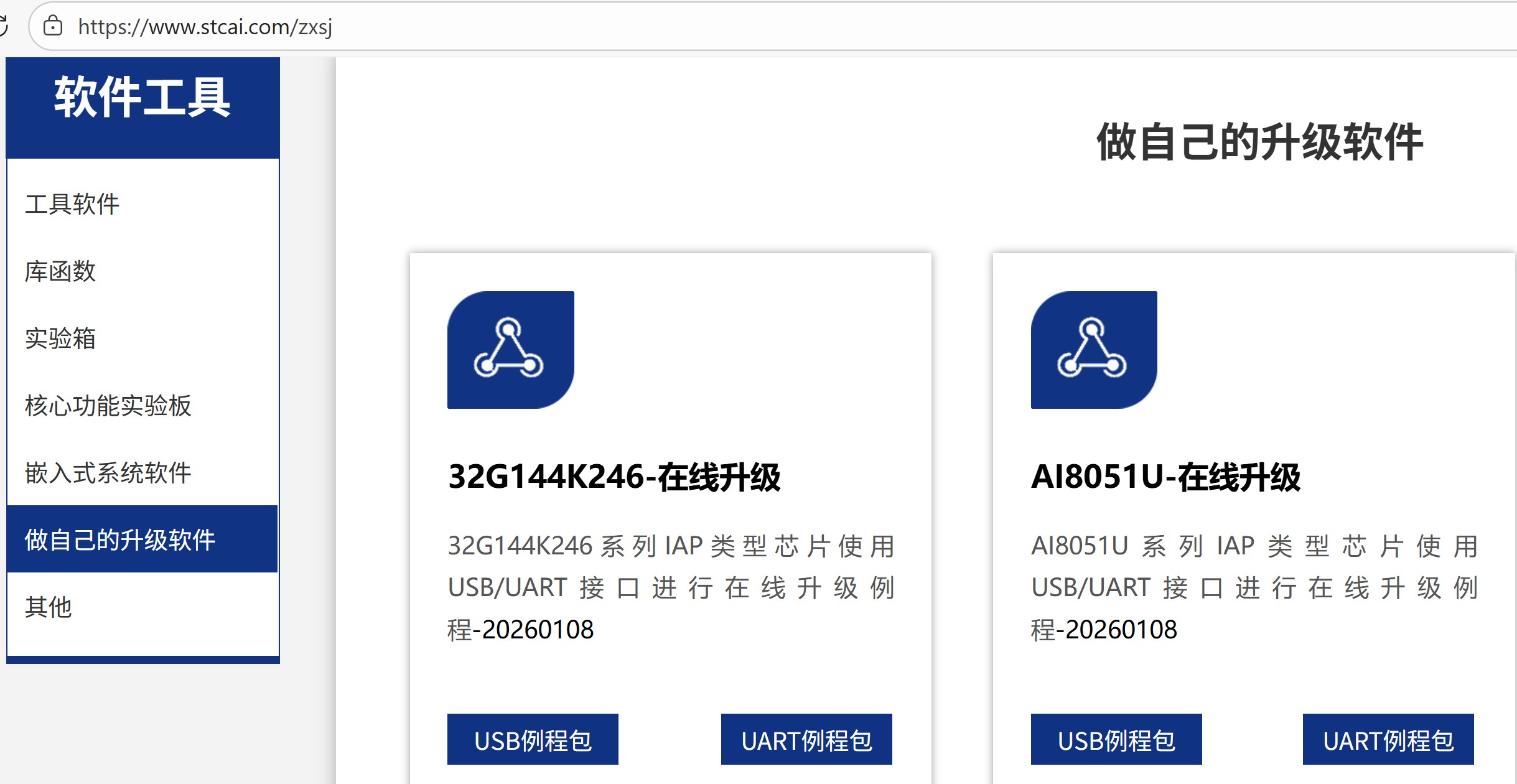This screenshot has height=784, width=1517.
Task: Click the address bar URL field
Action: click(205, 27)
